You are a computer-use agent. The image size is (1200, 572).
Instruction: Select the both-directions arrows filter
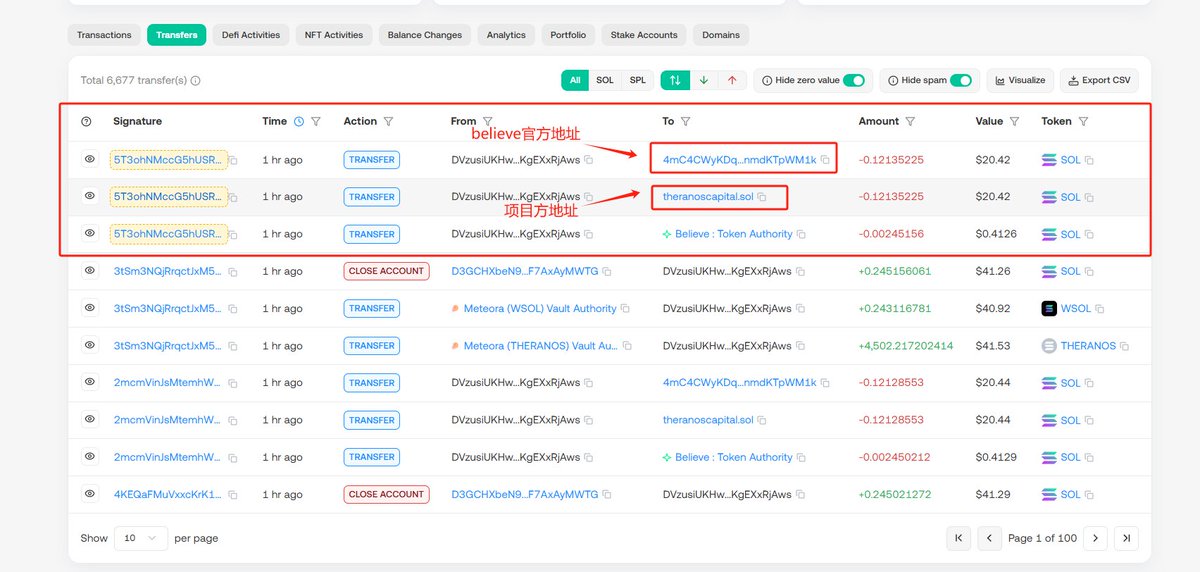(675, 80)
